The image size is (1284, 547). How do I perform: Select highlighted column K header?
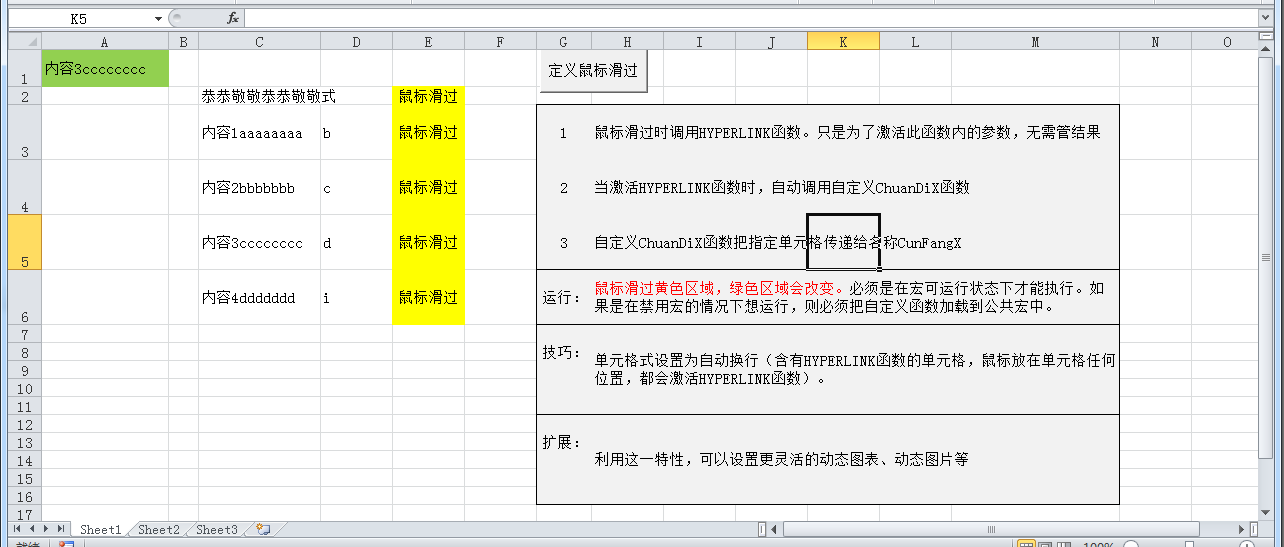[843, 41]
